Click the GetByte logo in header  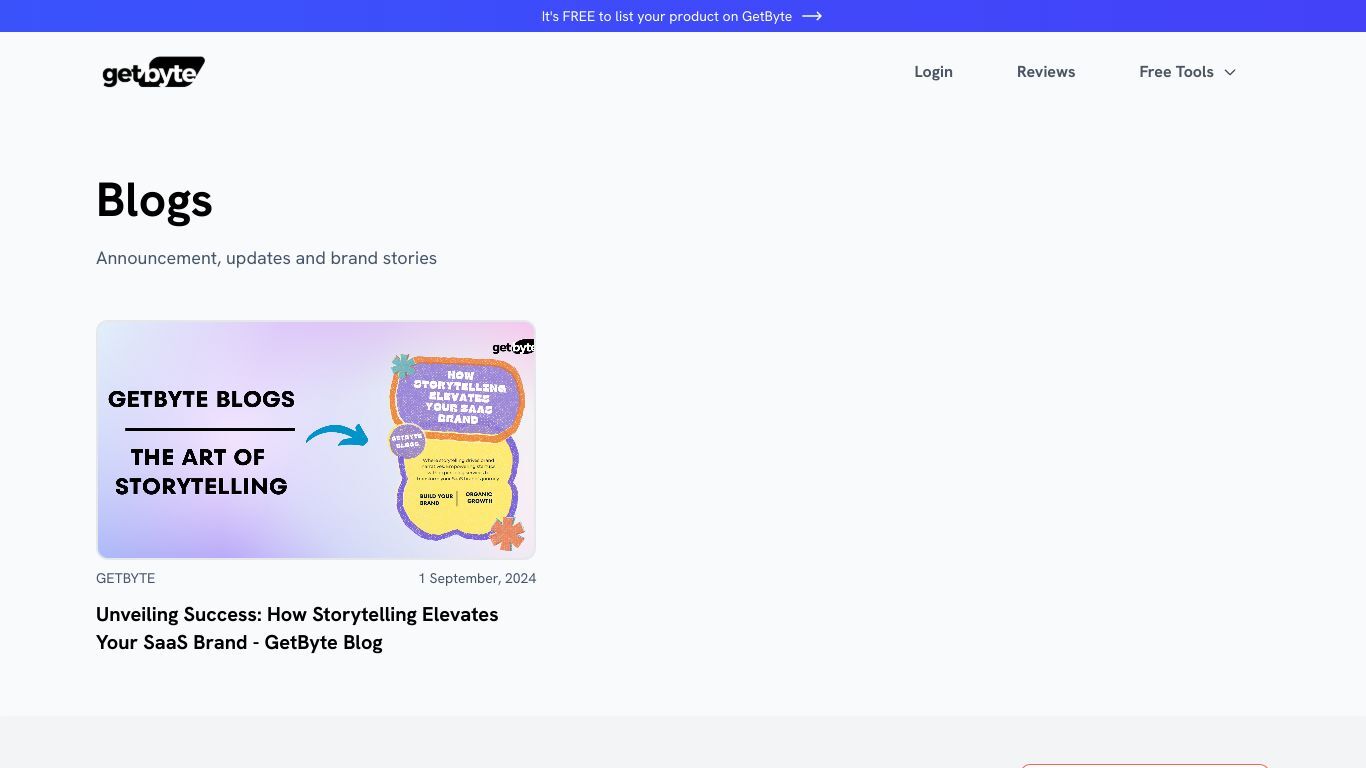pyautogui.click(x=153, y=72)
